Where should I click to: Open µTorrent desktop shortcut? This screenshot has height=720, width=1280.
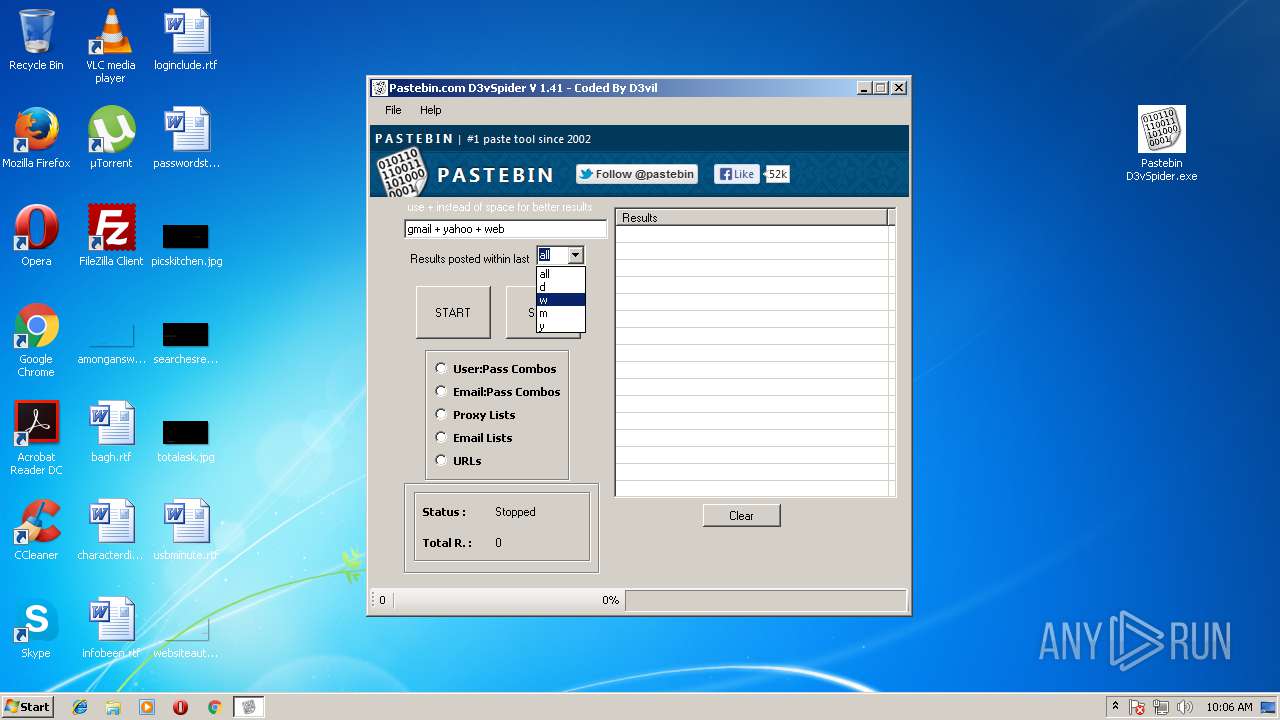(110, 138)
